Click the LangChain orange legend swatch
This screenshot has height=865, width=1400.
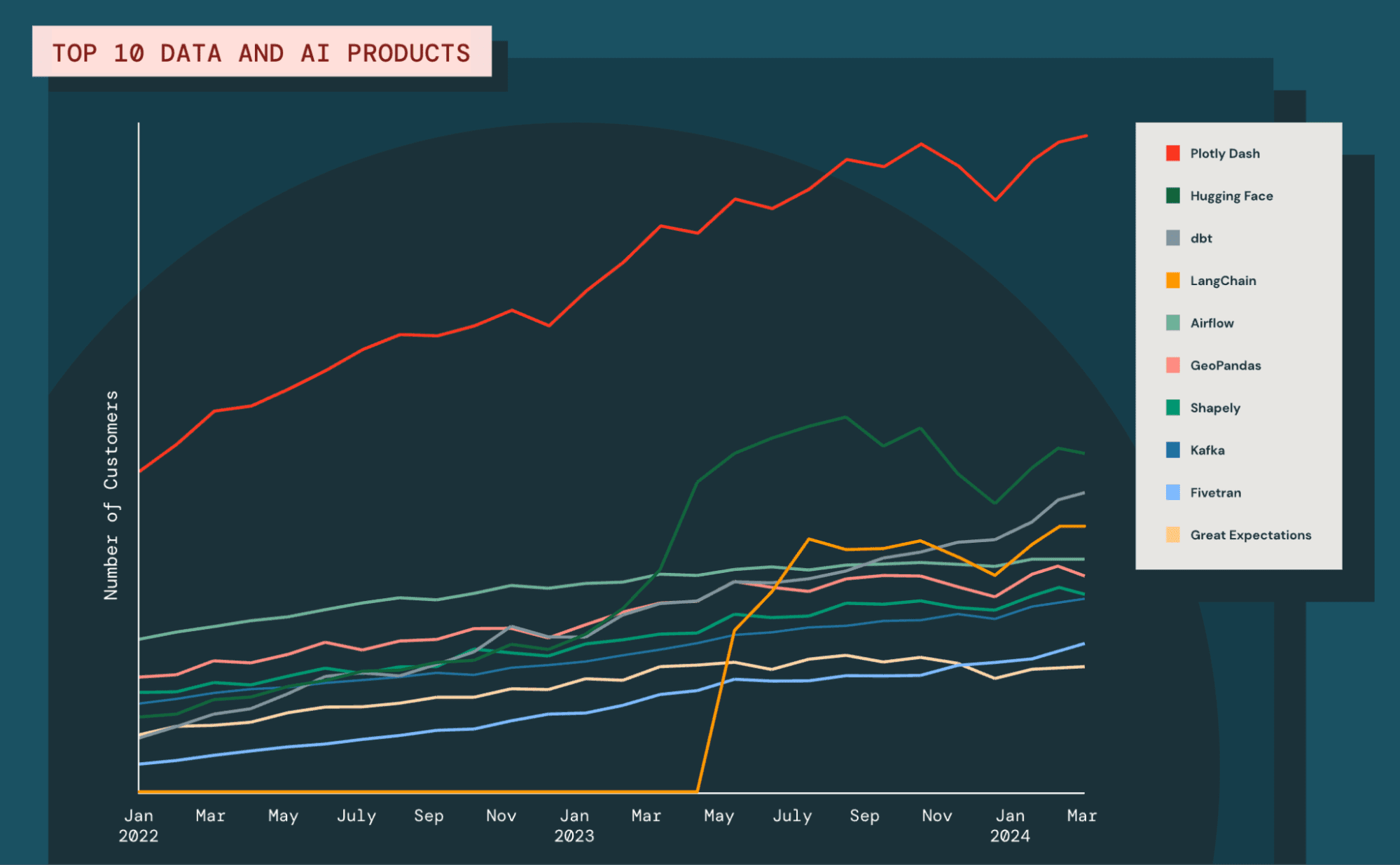tap(1172, 280)
